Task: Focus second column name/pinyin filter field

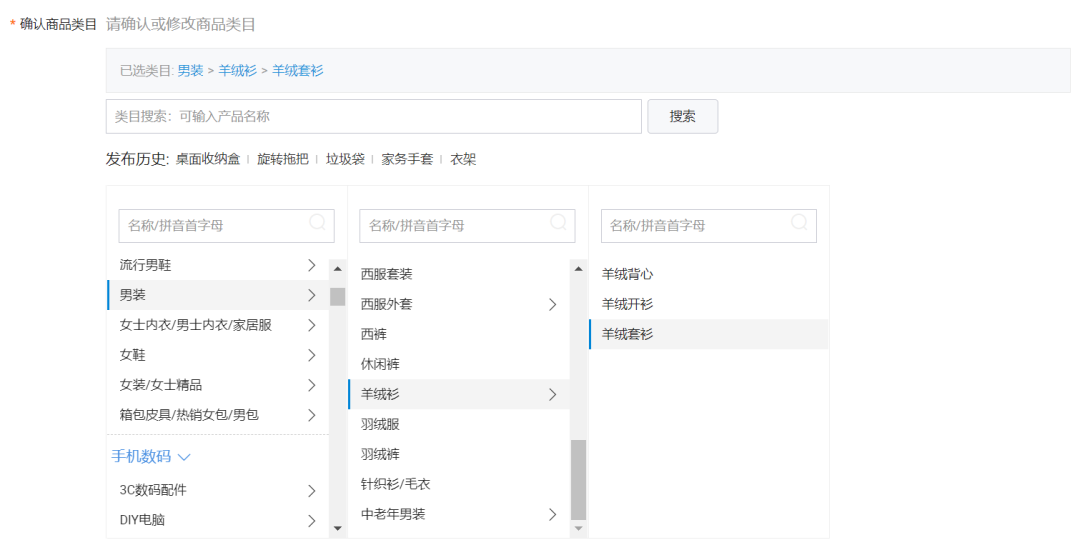Action: tap(467, 226)
